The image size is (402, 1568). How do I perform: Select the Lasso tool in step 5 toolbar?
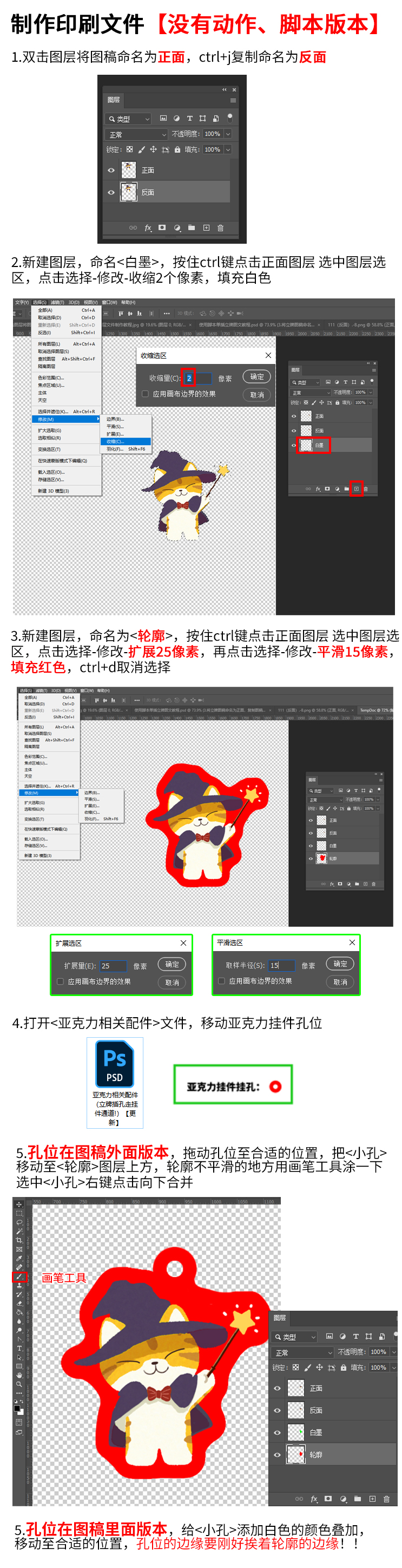pyautogui.click(x=19, y=1223)
